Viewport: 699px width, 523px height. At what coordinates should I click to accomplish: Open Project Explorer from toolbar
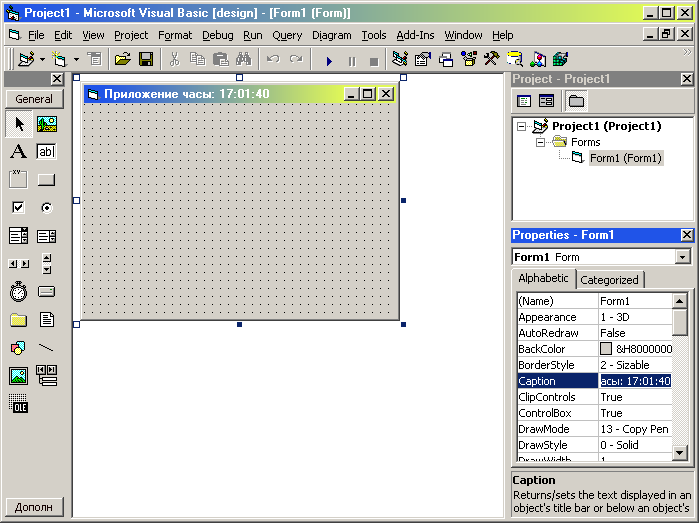400,59
